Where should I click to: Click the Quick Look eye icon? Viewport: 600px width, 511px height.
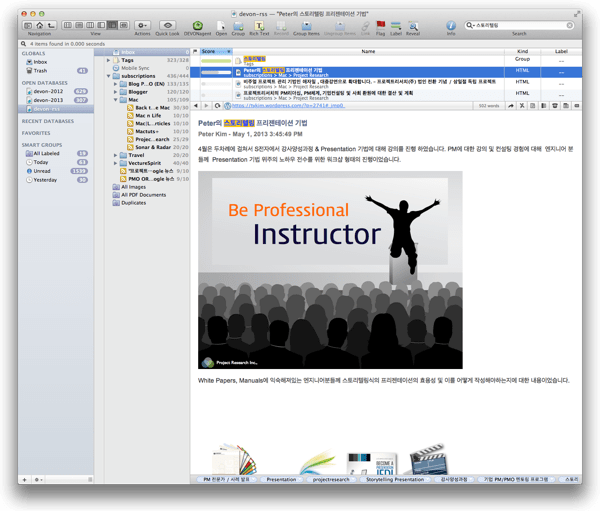coord(168,25)
